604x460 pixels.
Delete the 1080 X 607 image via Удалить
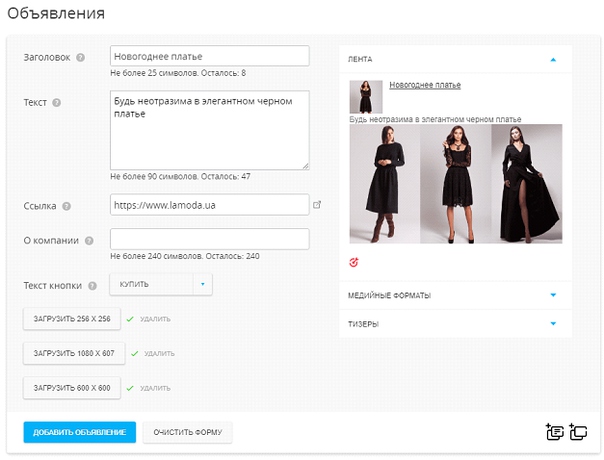coord(159,354)
